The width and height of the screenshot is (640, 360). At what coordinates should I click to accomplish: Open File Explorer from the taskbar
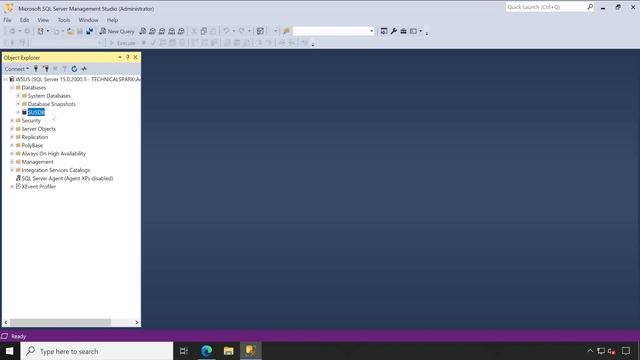229,351
